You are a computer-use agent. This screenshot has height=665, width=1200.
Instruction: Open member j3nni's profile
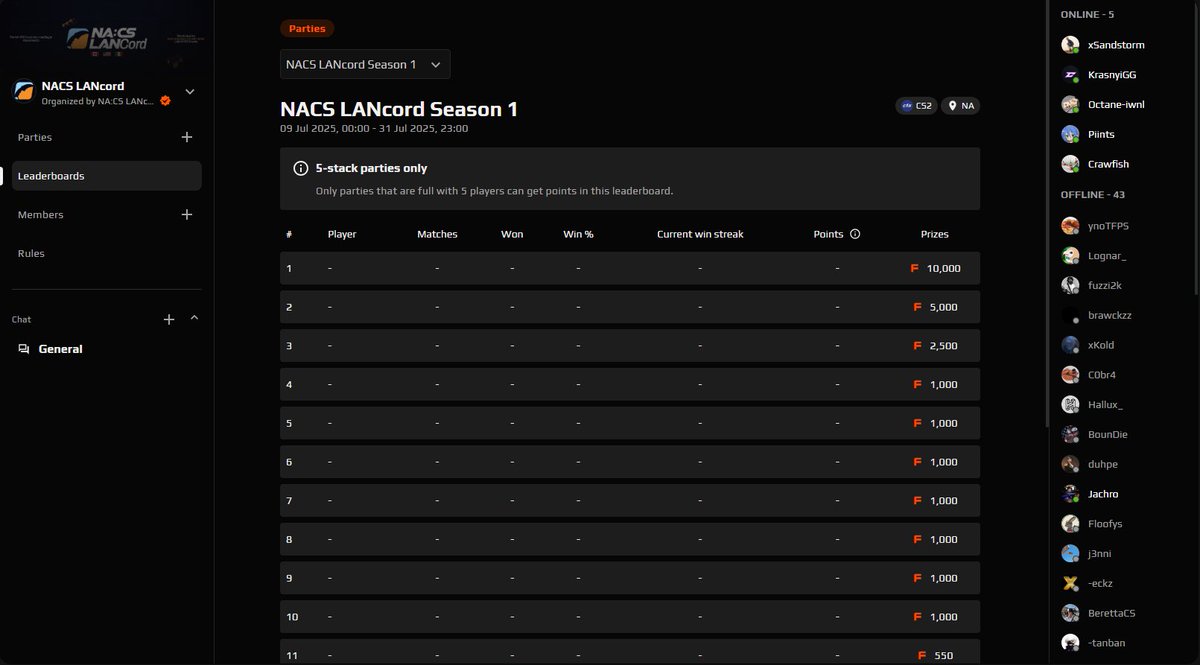point(1099,554)
